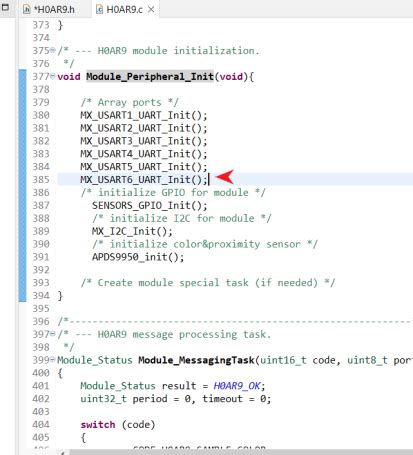Collapse Module_Peripheral_Init function at line 377

coord(53,76)
